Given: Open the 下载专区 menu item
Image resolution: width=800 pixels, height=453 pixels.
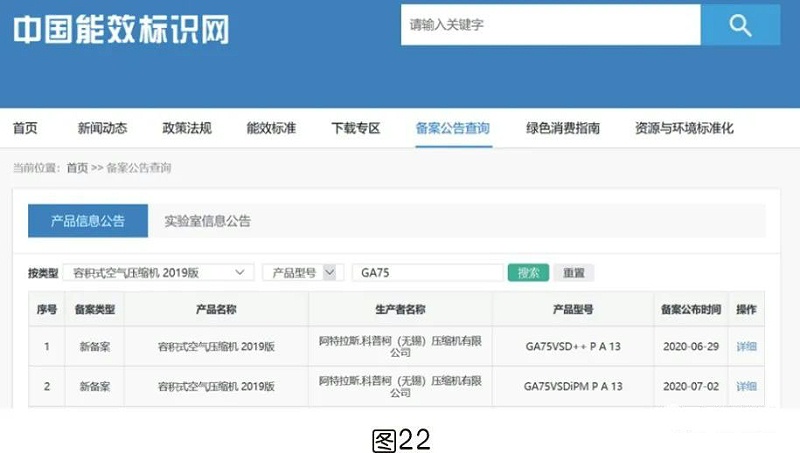Looking at the screenshot, I should (x=356, y=128).
